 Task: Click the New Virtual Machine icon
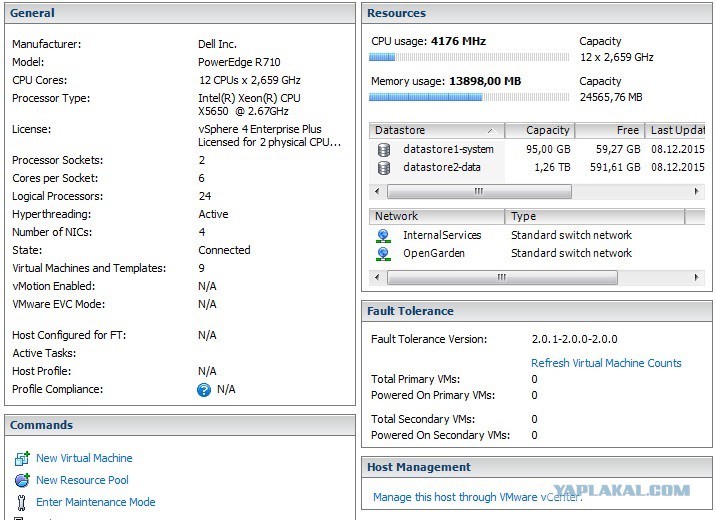(x=22, y=458)
